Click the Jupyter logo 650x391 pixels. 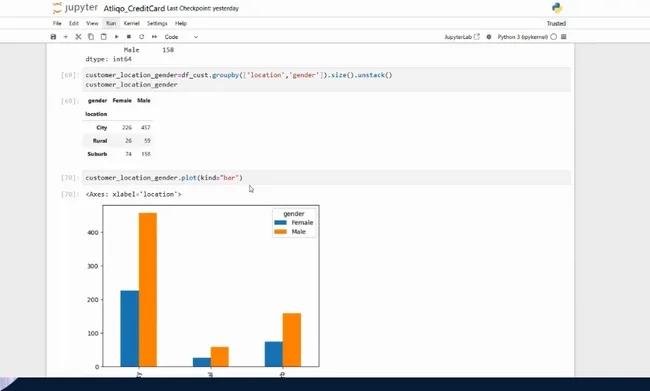(x=75, y=8)
